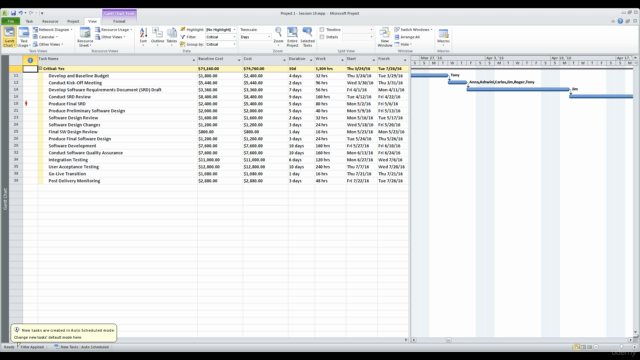Click New Tasks: Auto Scheduled in status bar

coord(81,347)
